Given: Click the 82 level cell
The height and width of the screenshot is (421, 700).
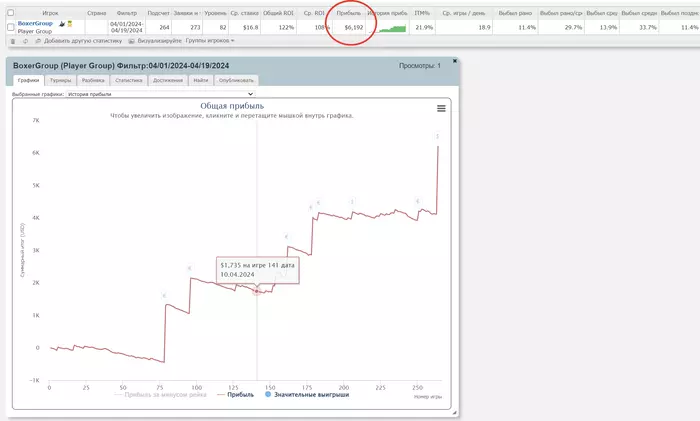Looking at the screenshot, I should pyautogui.click(x=215, y=27).
